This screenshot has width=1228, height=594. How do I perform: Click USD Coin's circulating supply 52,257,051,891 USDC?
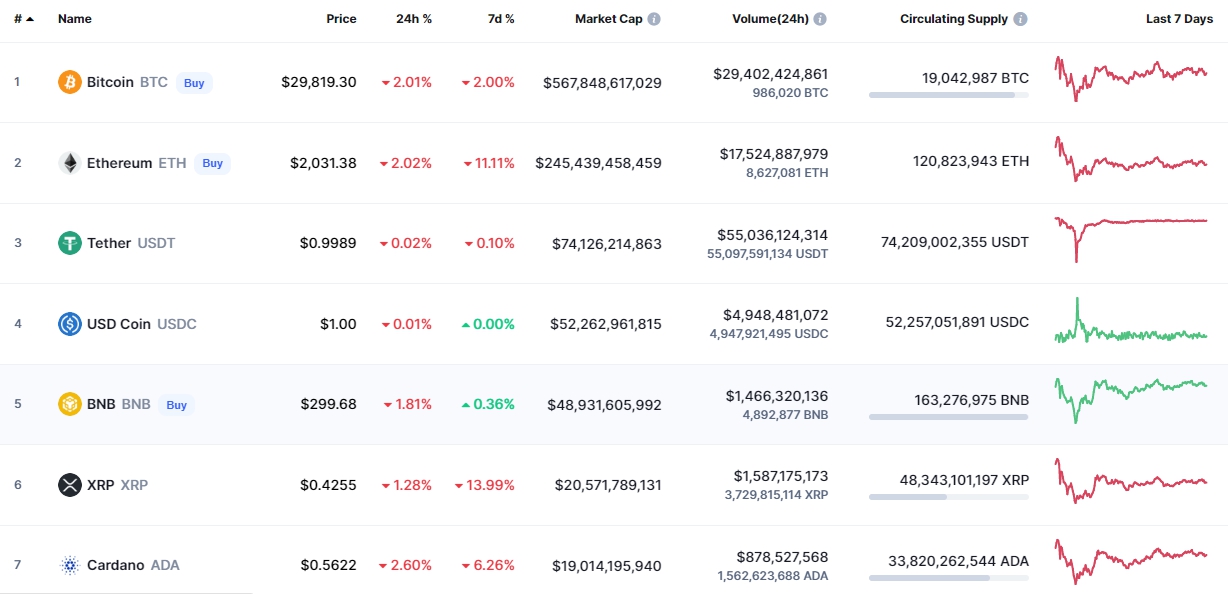tap(957, 322)
